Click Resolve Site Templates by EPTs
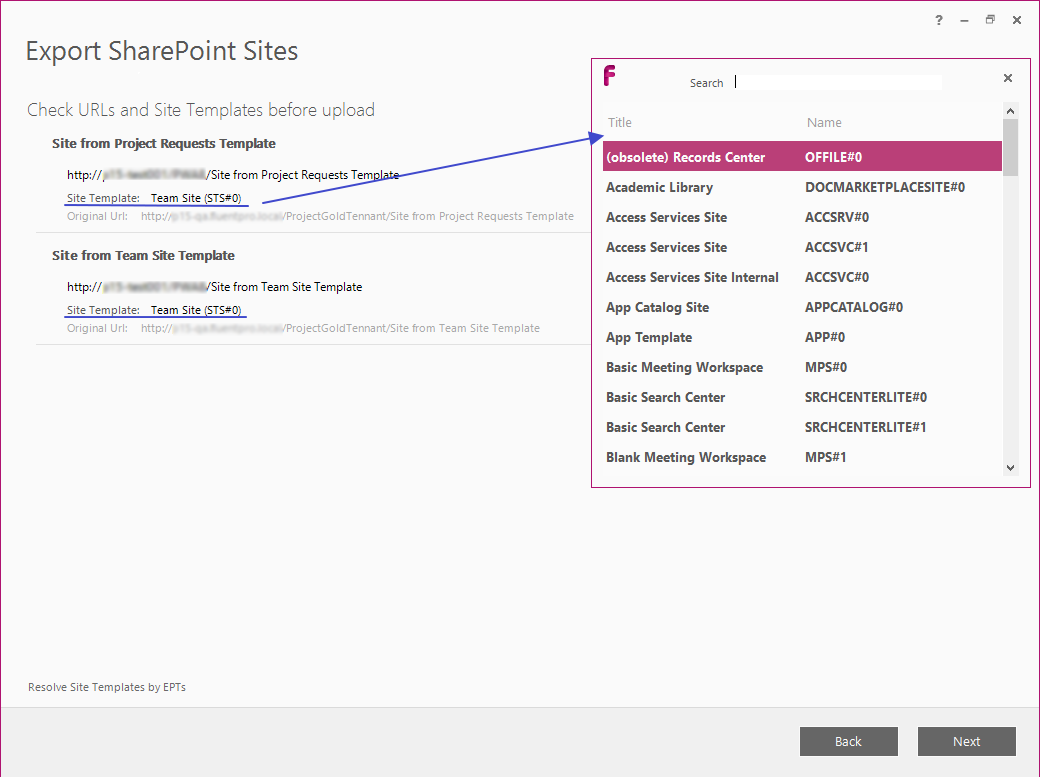 [107, 687]
